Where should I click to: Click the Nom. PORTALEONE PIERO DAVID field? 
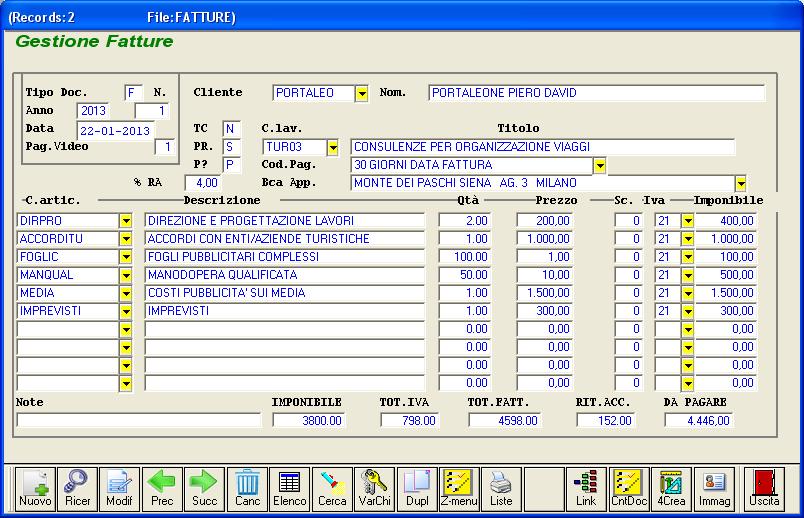click(x=596, y=93)
